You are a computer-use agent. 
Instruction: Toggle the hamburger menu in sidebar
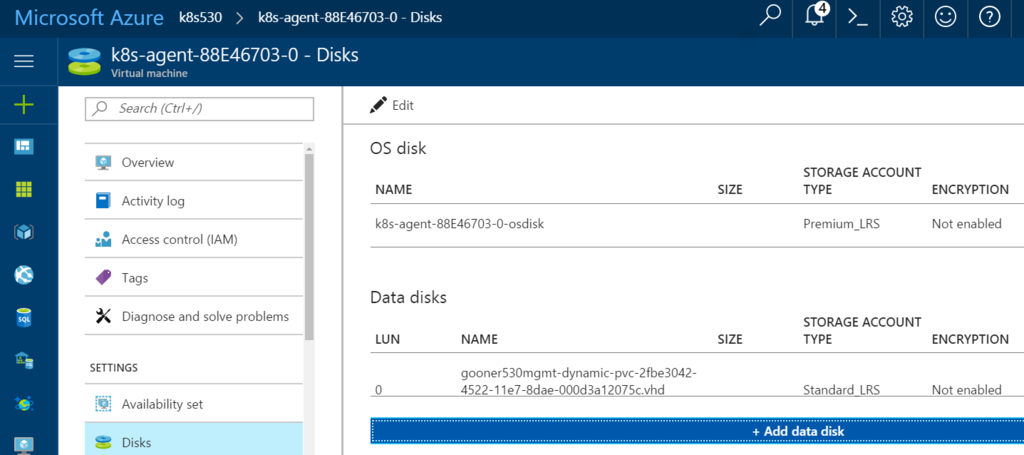(24, 61)
